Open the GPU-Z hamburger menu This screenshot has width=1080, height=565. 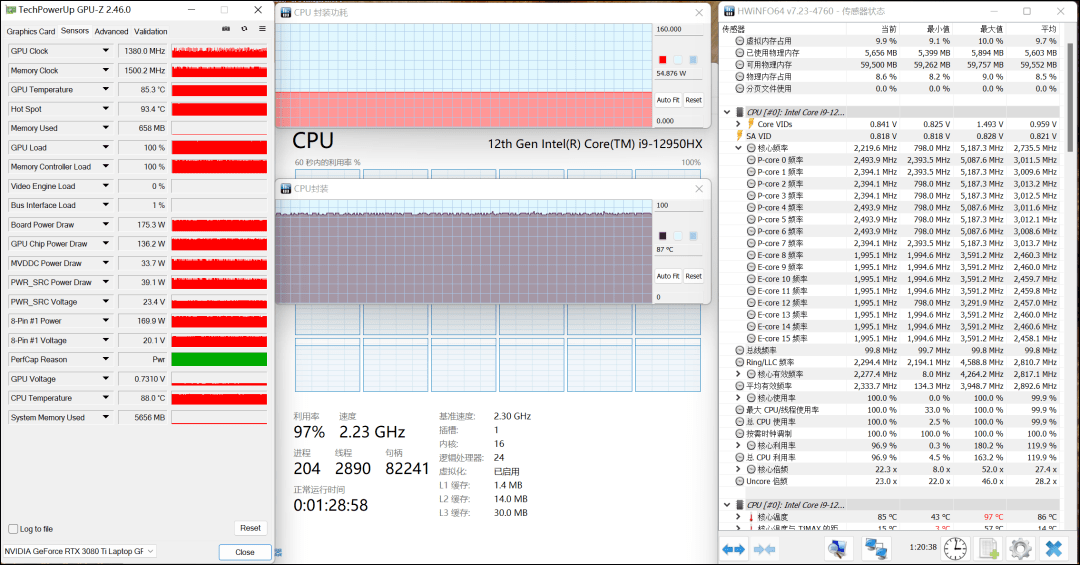(262, 30)
